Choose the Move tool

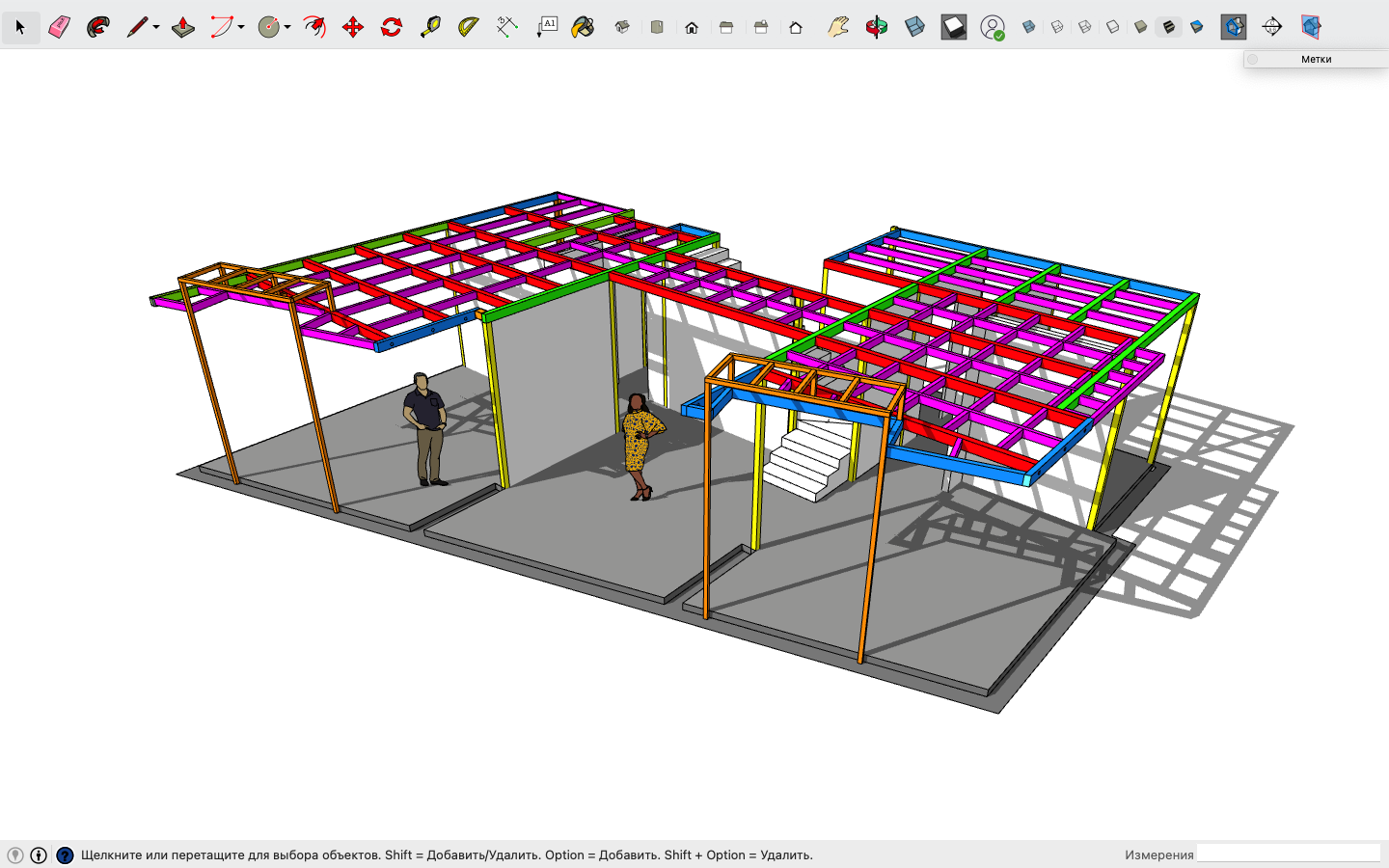click(x=353, y=27)
